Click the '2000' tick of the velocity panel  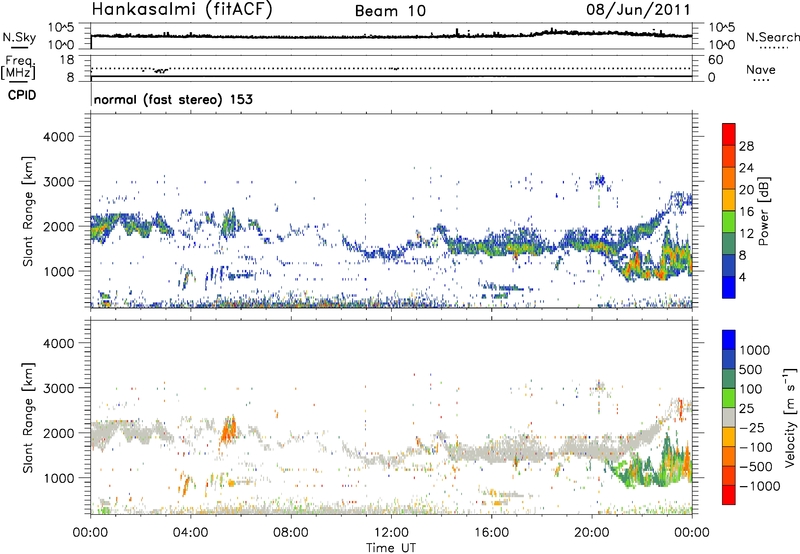[58, 433]
